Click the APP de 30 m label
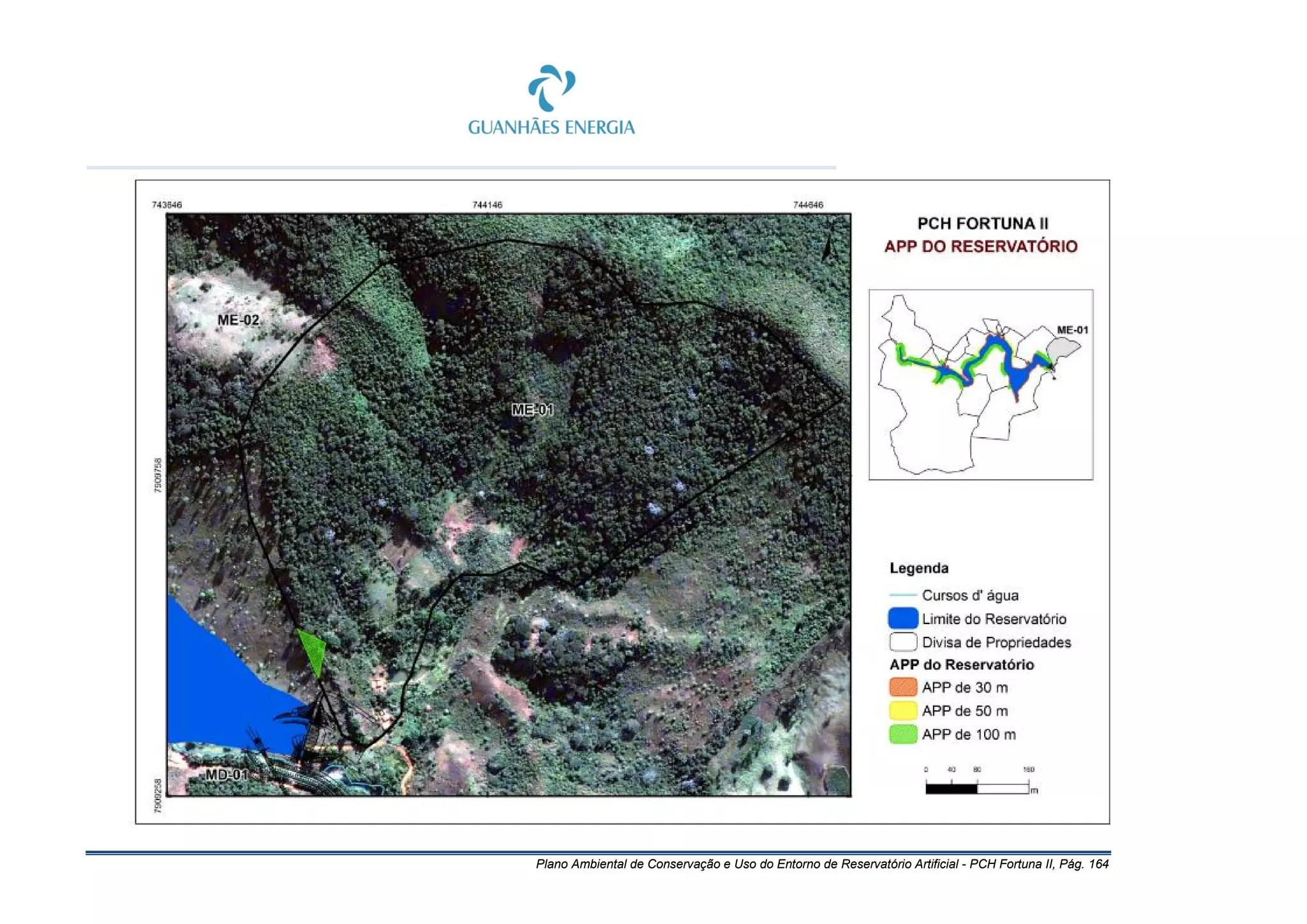This screenshot has height=924, width=1307. pyautogui.click(x=965, y=687)
